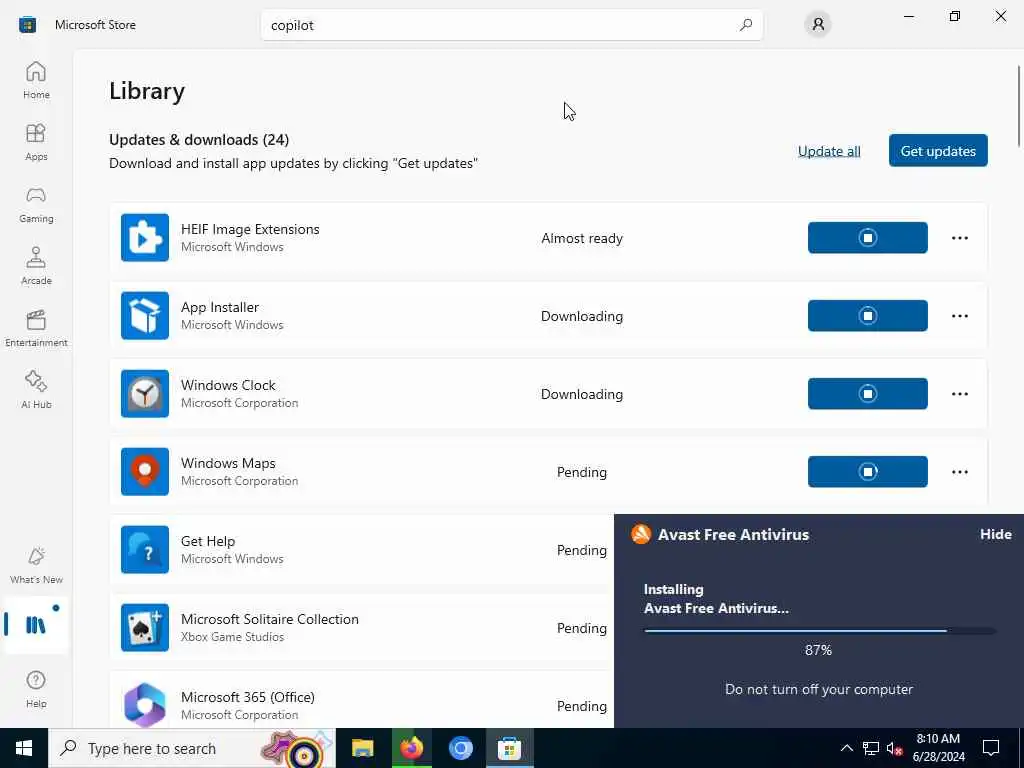This screenshot has width=1024, height=768.
Task: Open Chrome from the taskbar
Action: coord(460,748)
